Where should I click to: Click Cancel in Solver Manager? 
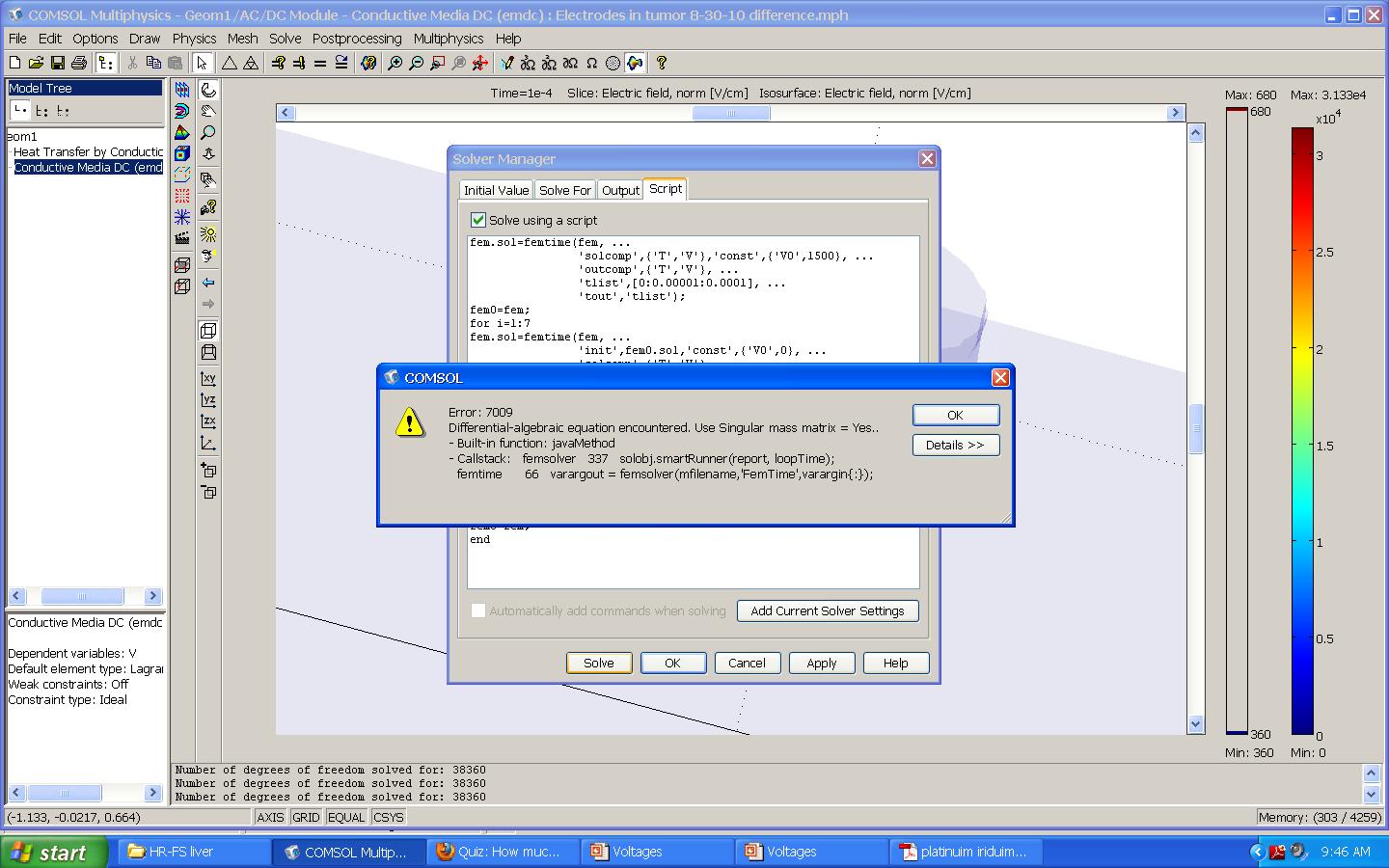coord(747,663)
